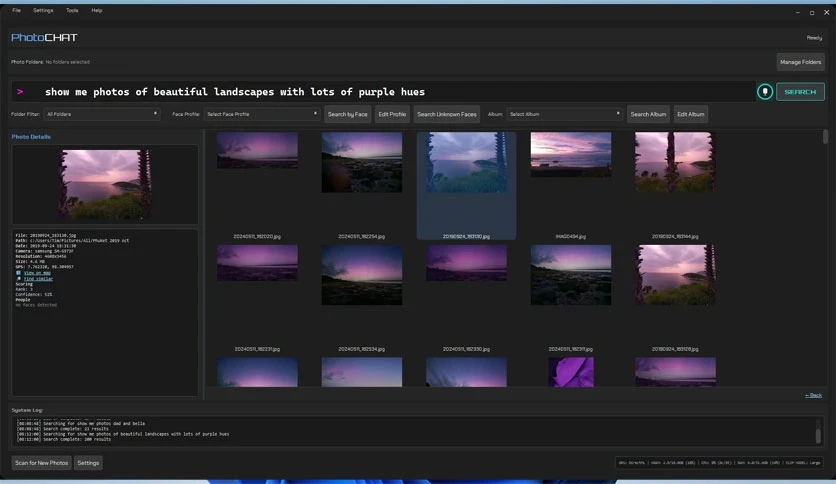Click the 'No folders selected' text
Image resolution: width=836 pixels, height=484 pixels.
[68, 62]
